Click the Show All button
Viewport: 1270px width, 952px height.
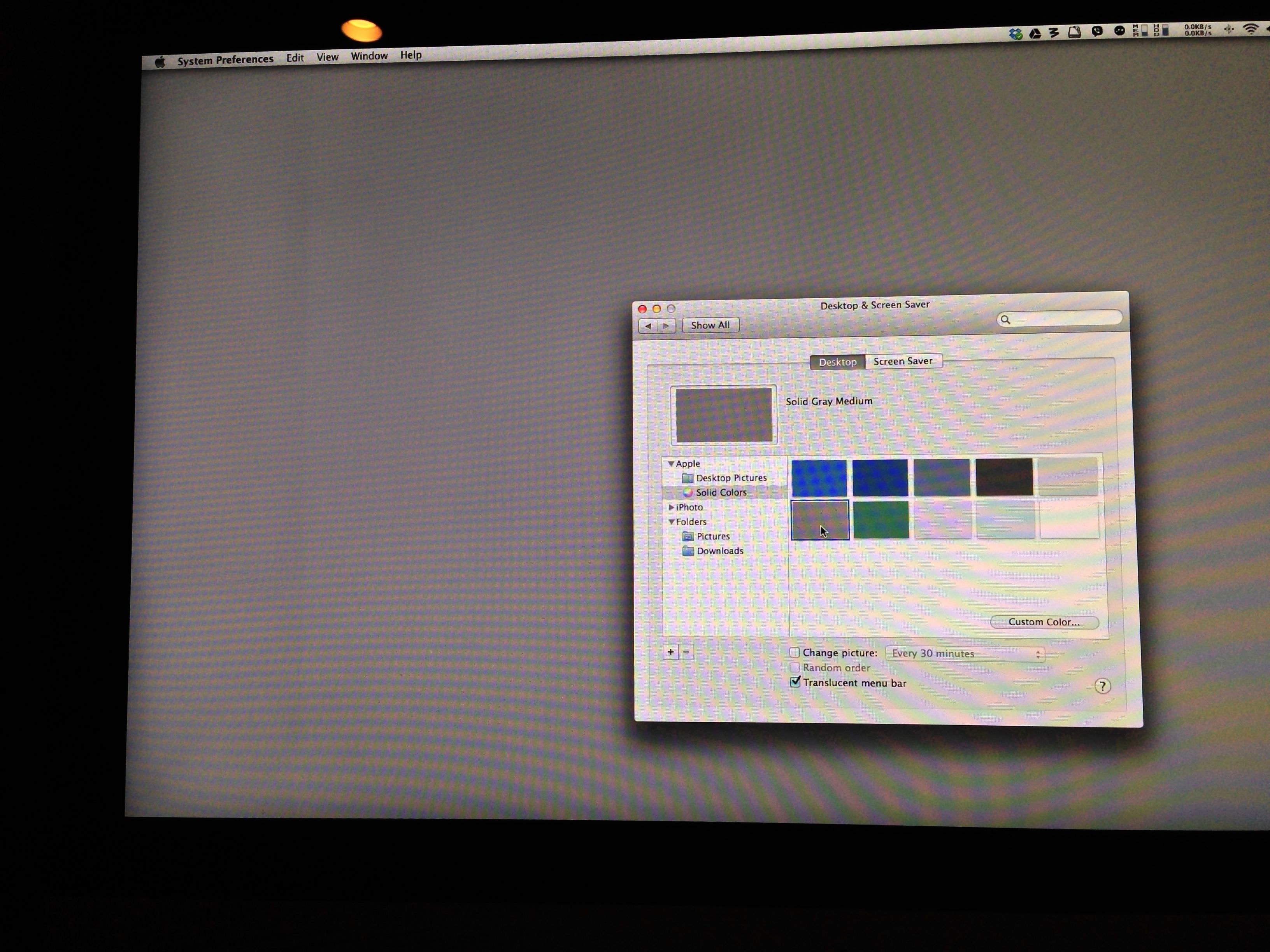(x=710, y=325)
